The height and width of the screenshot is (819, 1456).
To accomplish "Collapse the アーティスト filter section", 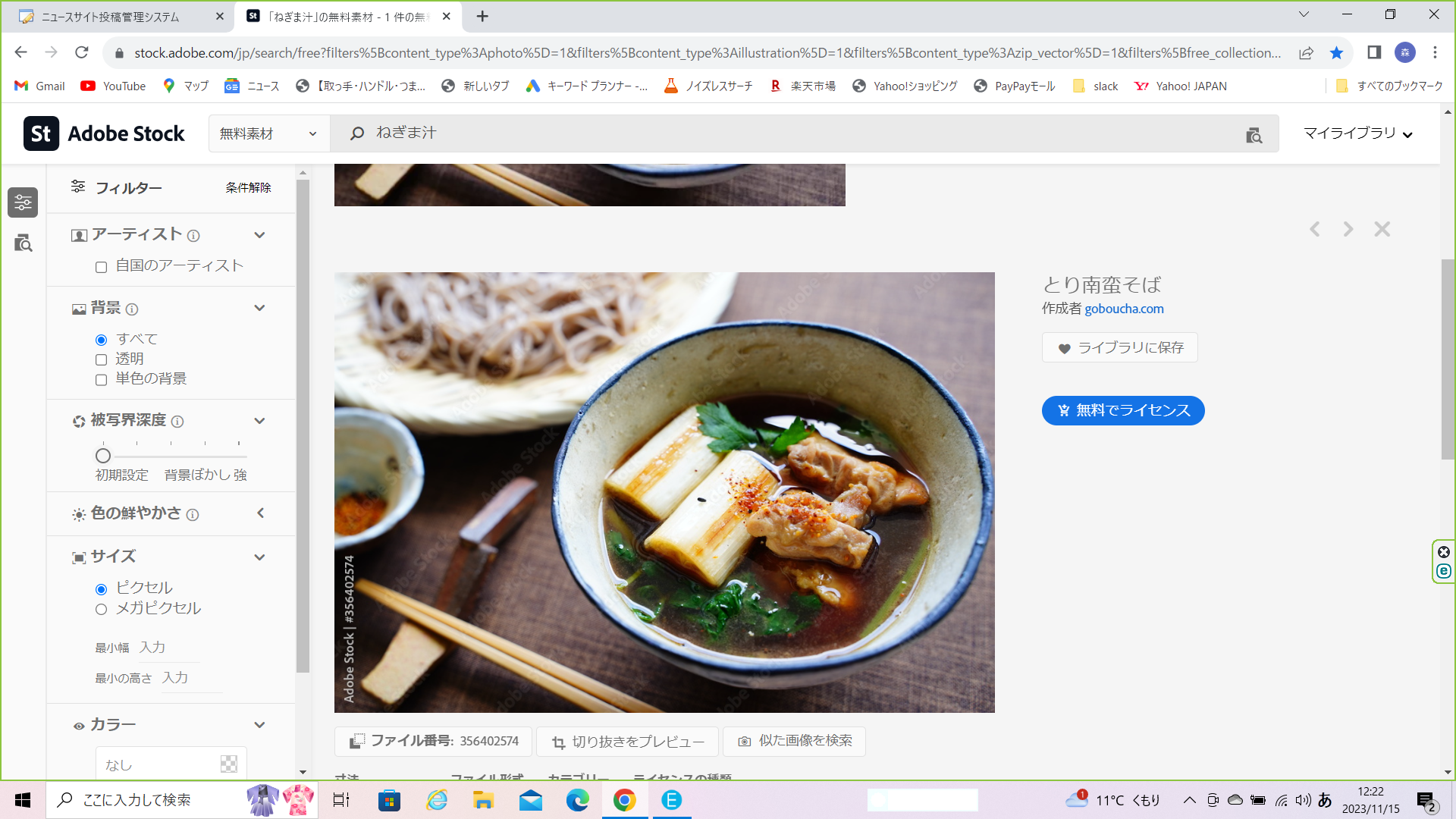I will coord(259,235).
